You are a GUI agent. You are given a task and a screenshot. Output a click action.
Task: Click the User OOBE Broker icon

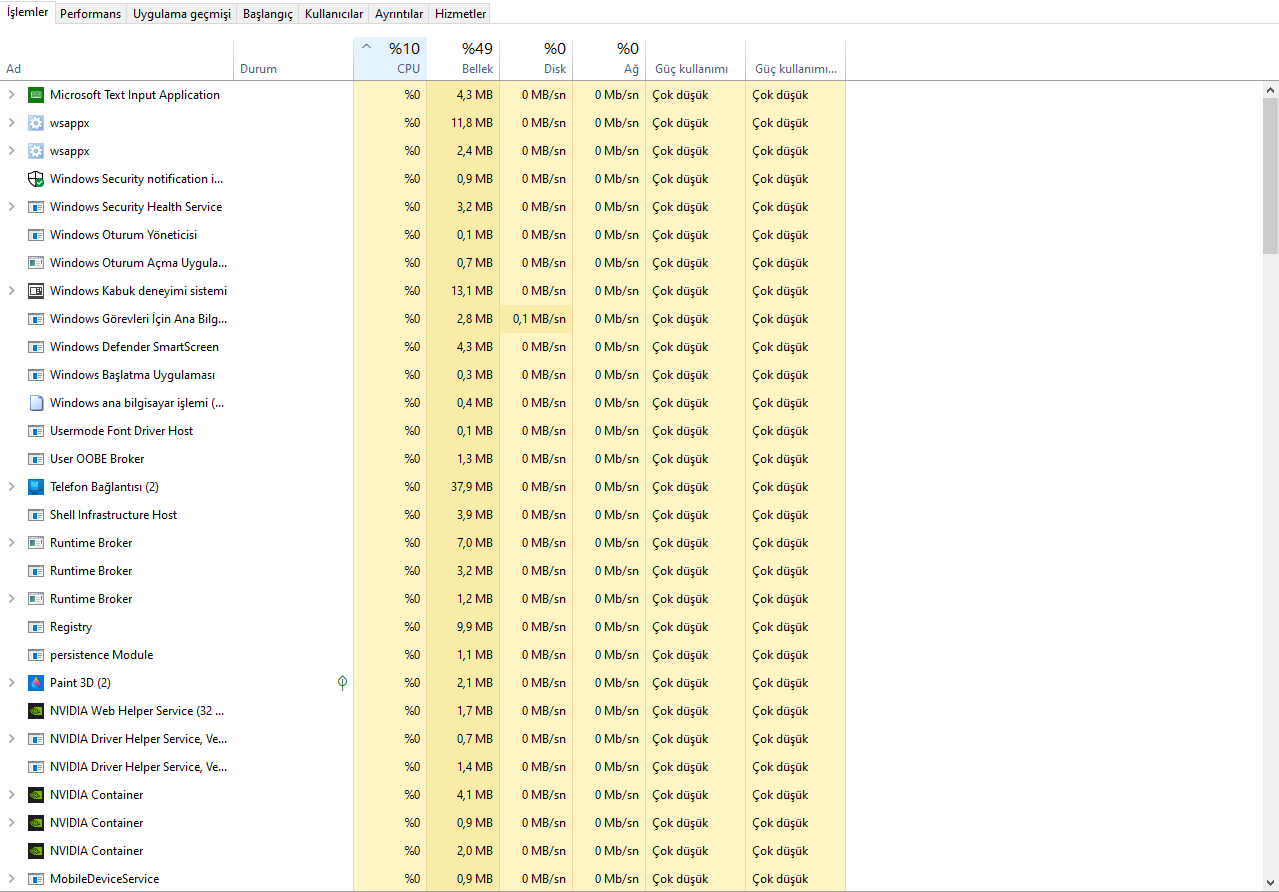click(36, 459)
